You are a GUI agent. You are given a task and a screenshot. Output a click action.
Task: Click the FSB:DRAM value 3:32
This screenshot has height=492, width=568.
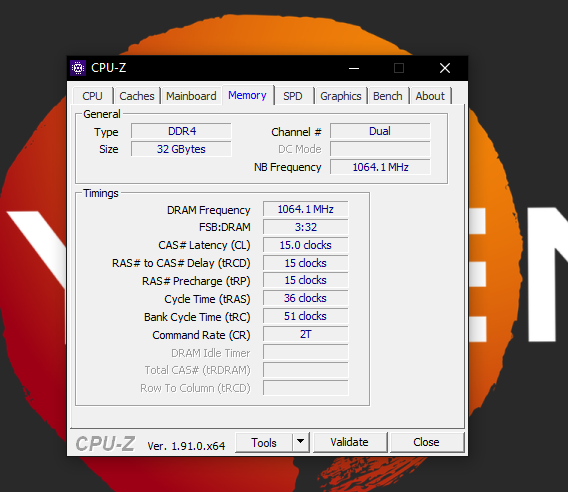click(305, 227)
